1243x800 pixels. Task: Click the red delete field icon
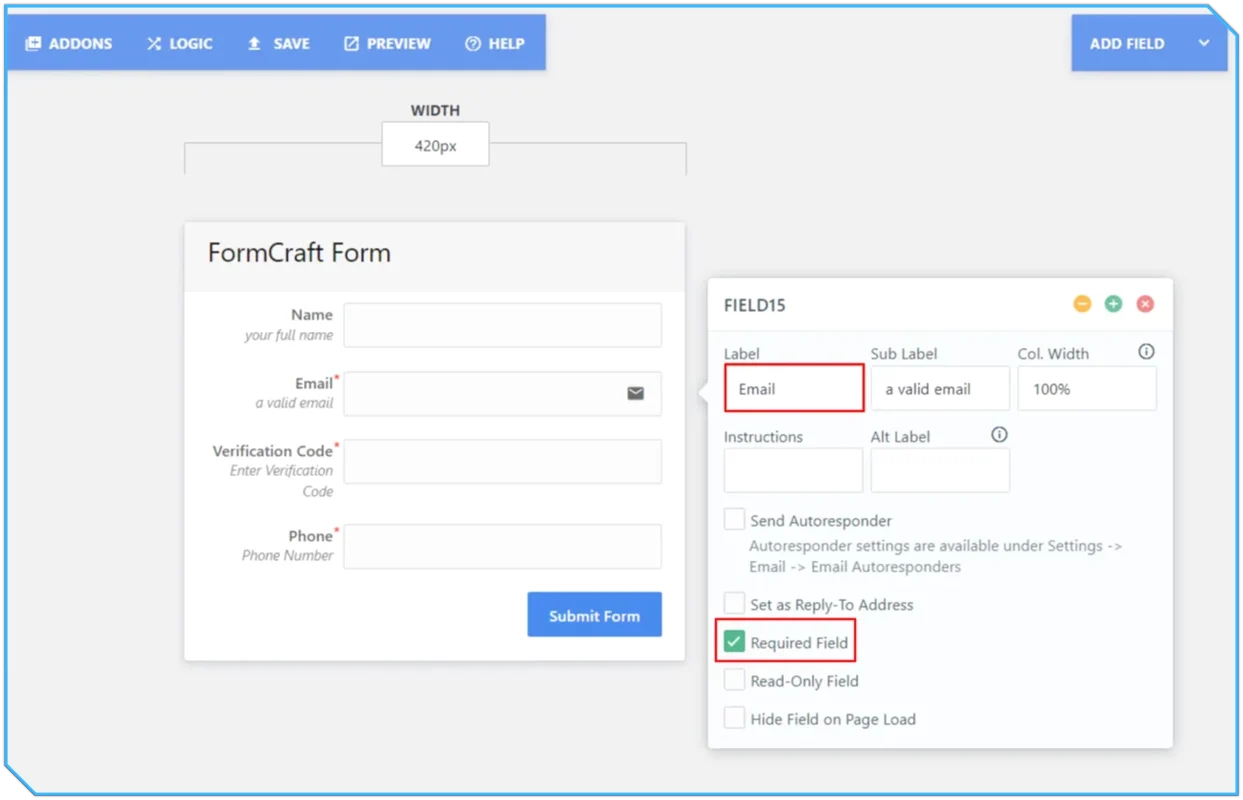[x=1145, y=304]
